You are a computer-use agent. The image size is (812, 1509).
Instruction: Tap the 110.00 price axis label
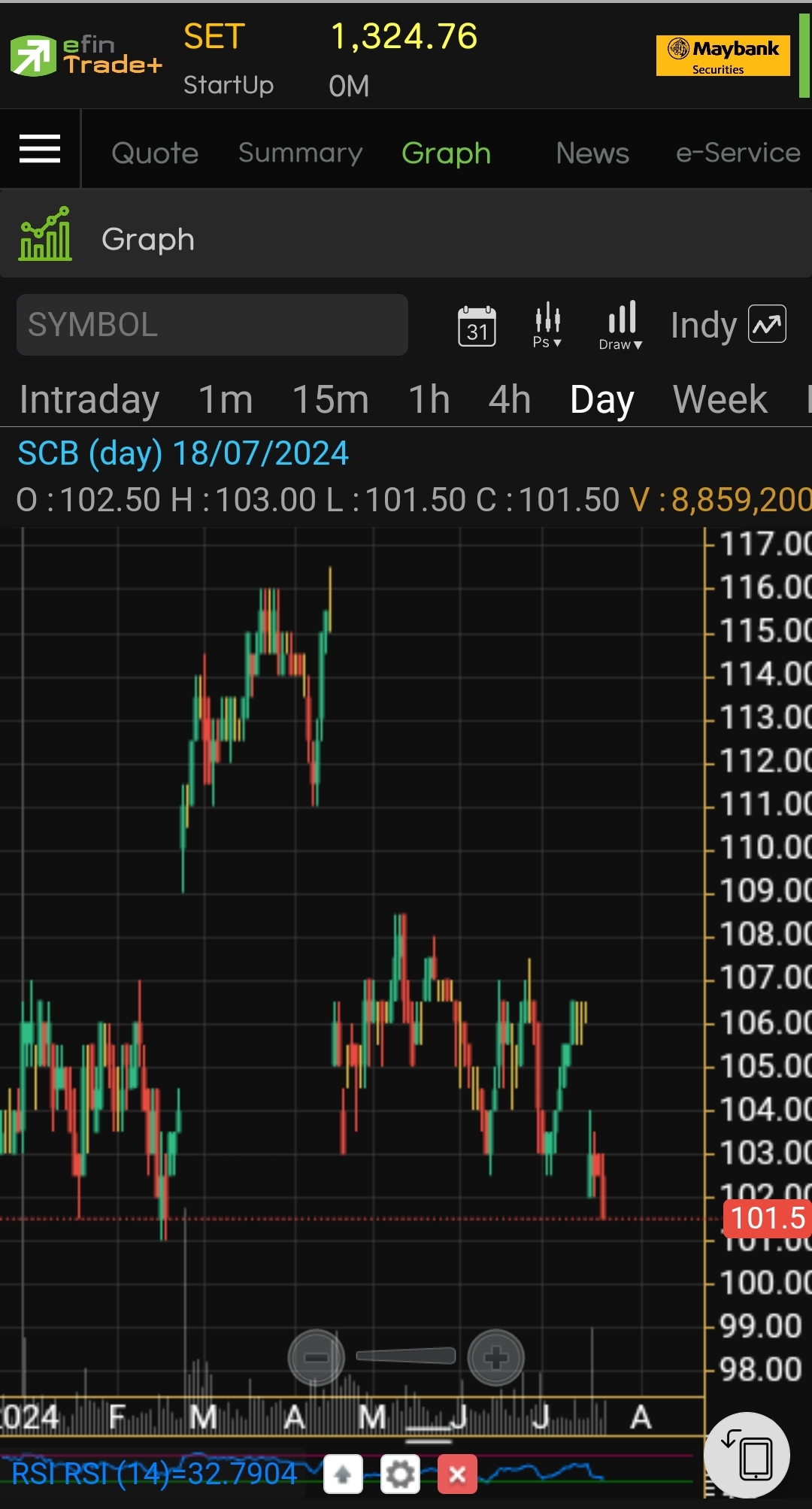pyautogui.click(x=765, y=847)
